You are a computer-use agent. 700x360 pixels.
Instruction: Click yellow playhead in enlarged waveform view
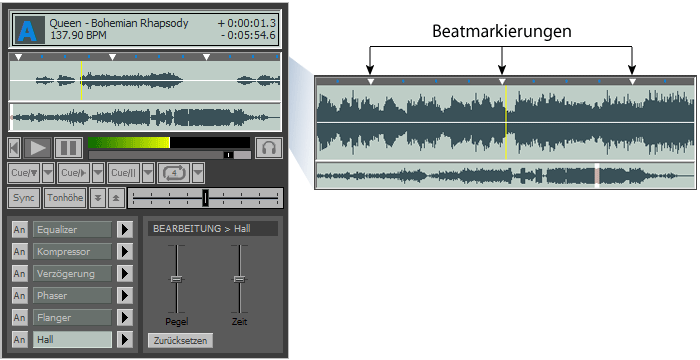tap(506, 122)
